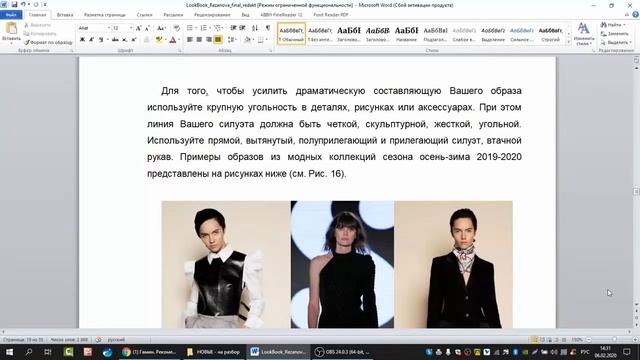Toggle Show paragraph marks (¶)
Viewport: 640px width, 360px height.
pos(268,28)
